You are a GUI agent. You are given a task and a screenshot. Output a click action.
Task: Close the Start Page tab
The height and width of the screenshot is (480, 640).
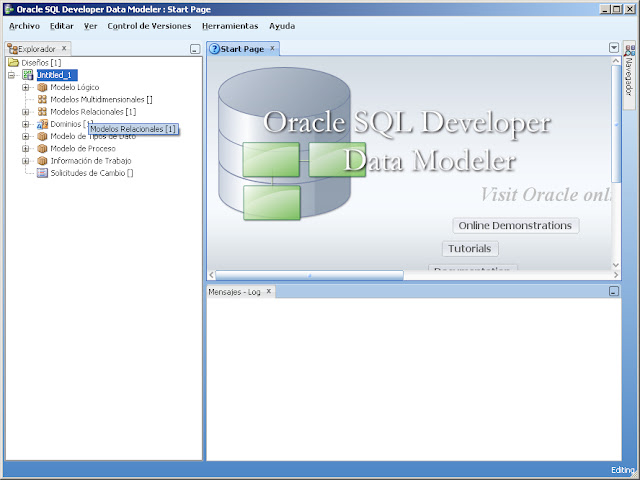click(x=272, y=48)
